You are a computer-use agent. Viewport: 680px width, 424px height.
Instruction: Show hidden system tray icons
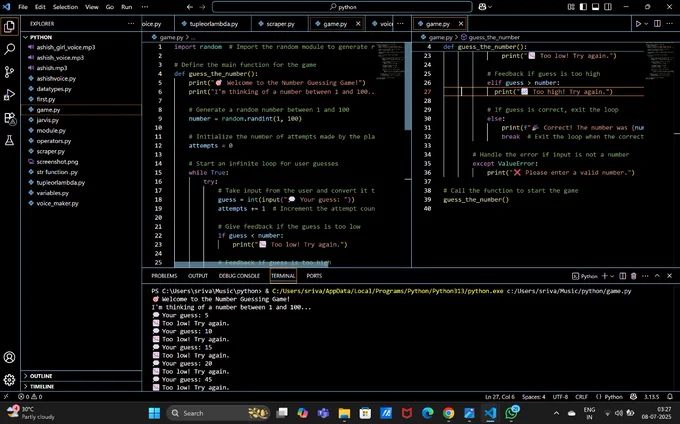click(x=556, y=413)
